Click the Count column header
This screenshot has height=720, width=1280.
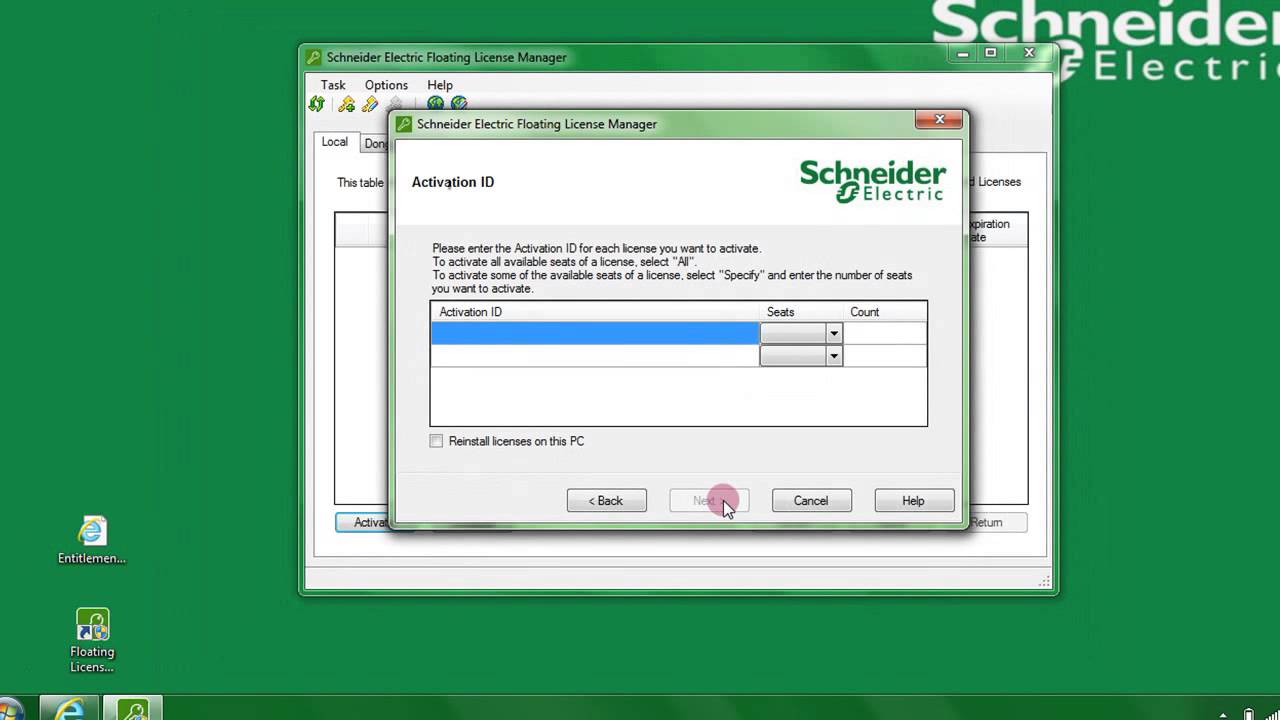pos(885,312)
